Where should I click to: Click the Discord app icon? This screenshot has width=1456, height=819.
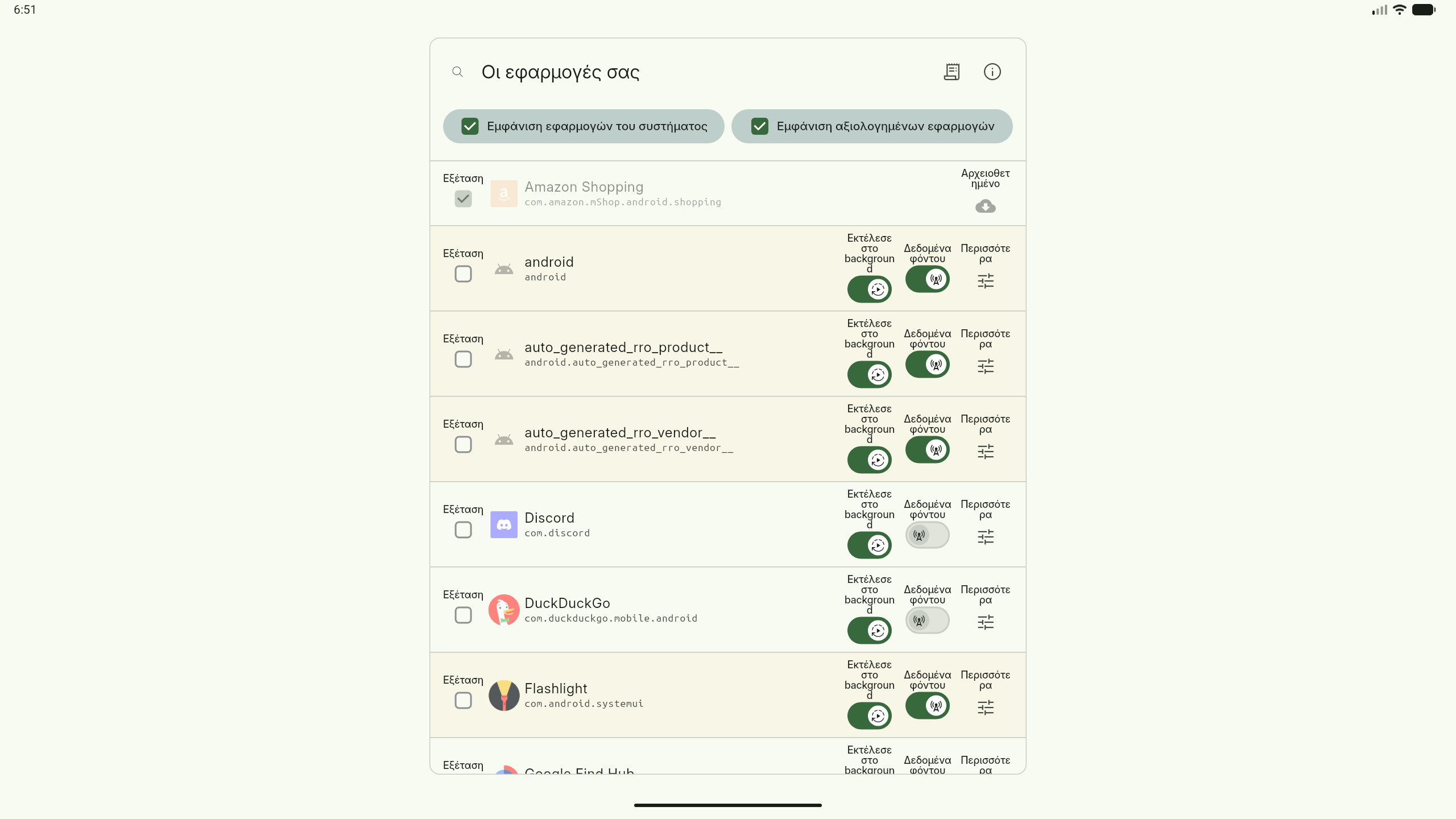tap(503, 524)
